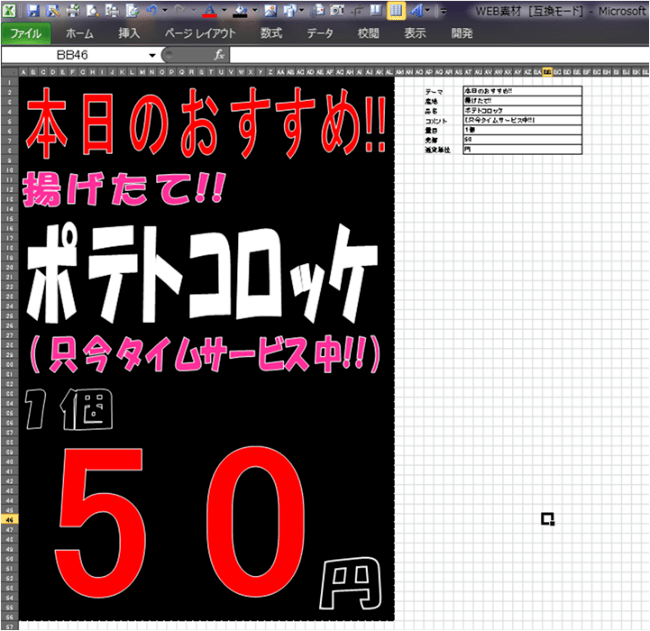Select the currency unit value cell 円
This screenshot has width=650, height=631.
[522, 150]
